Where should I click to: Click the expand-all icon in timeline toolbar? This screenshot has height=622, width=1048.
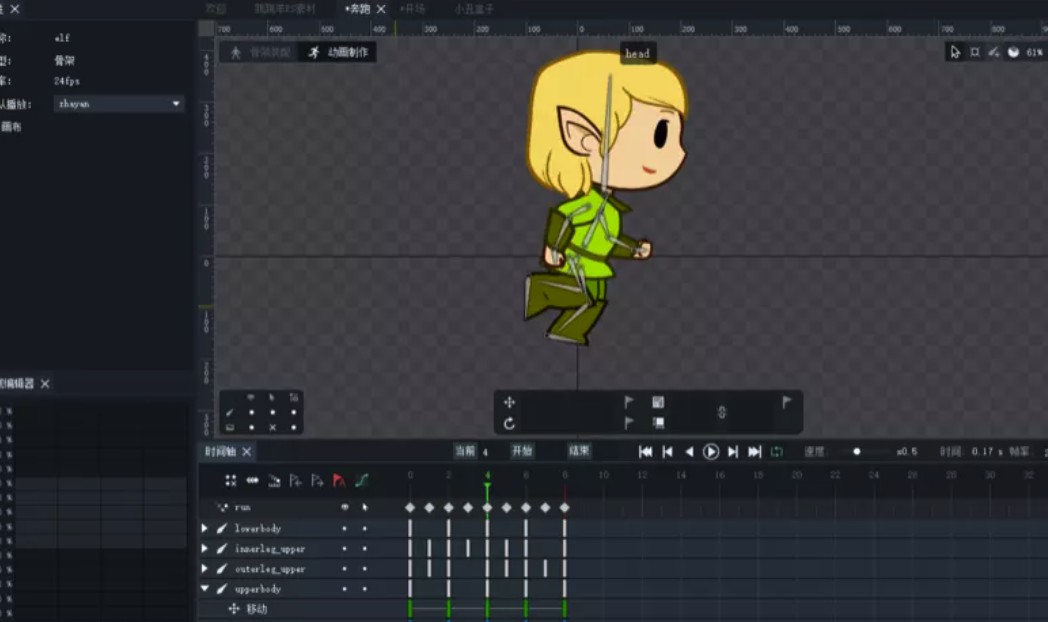click(231, 480)
